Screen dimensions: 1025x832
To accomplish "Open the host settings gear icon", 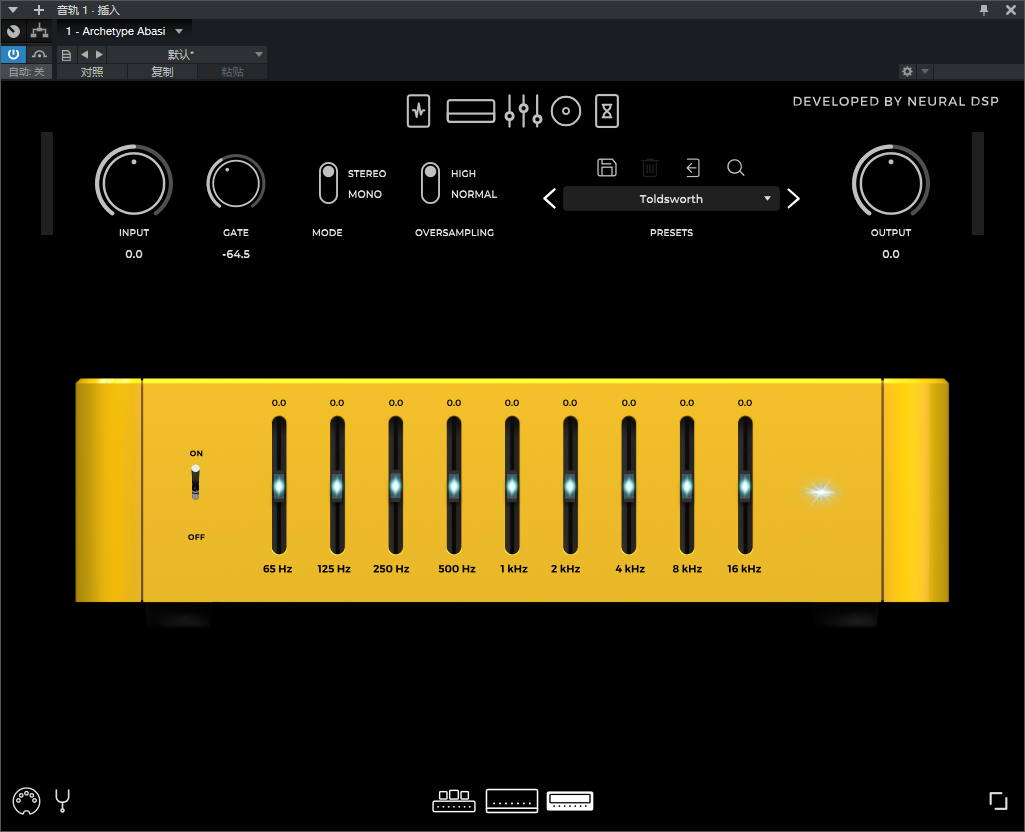I will [907, 71].
